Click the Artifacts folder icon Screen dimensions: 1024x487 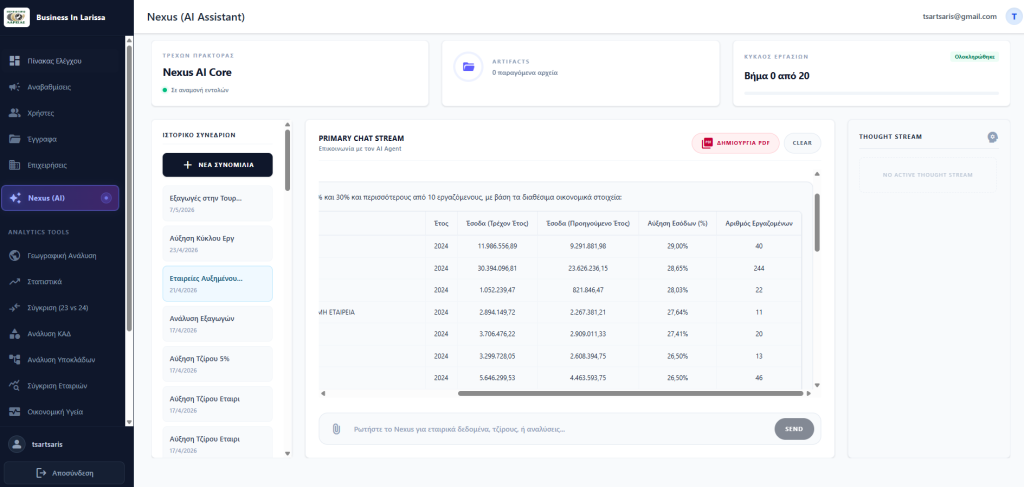coord(468,67)
